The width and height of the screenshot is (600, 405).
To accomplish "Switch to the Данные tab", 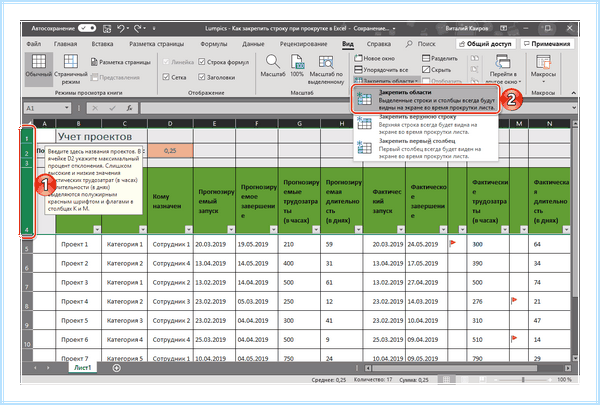I will 253,44.
